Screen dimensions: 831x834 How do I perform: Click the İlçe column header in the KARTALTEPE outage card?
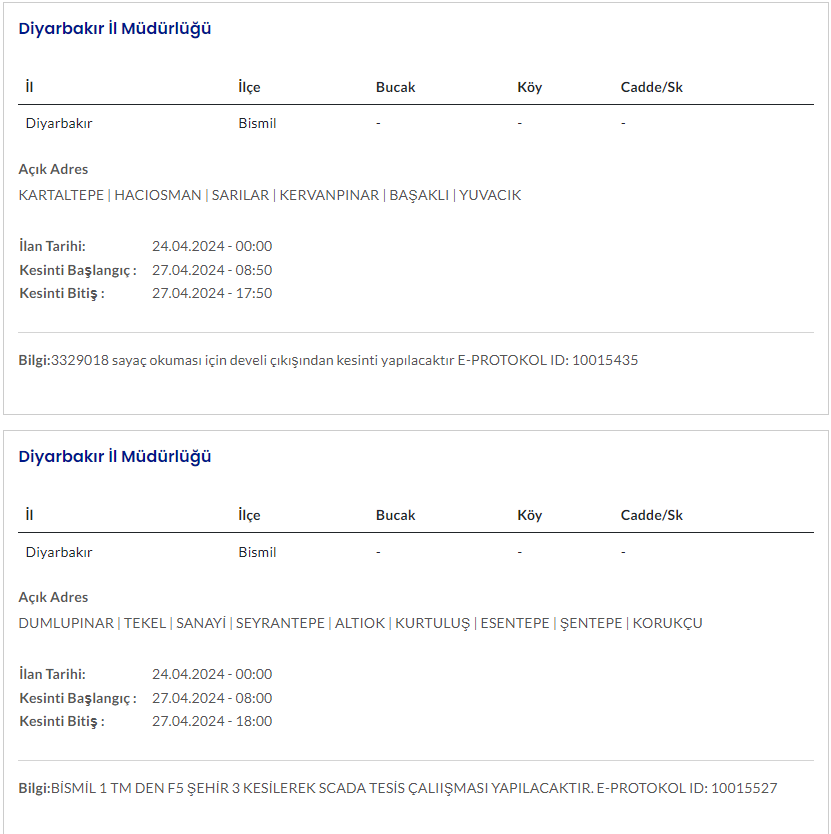coord(249,87)
